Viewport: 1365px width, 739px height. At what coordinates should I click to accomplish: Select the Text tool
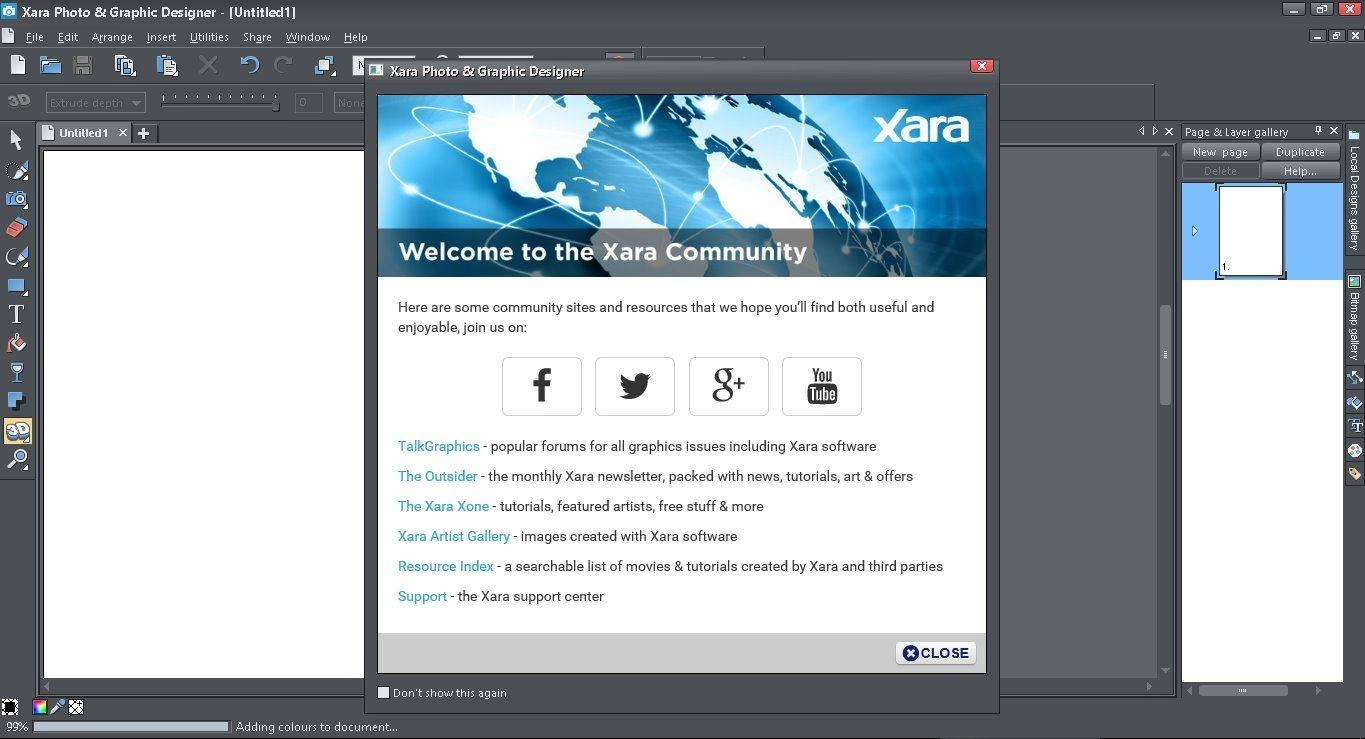click(x=16, y=315)
